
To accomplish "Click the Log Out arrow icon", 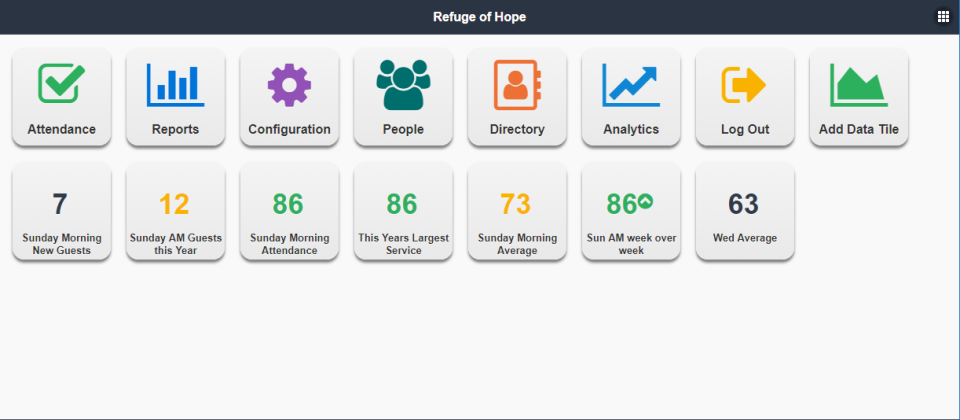I will (744, 85).
